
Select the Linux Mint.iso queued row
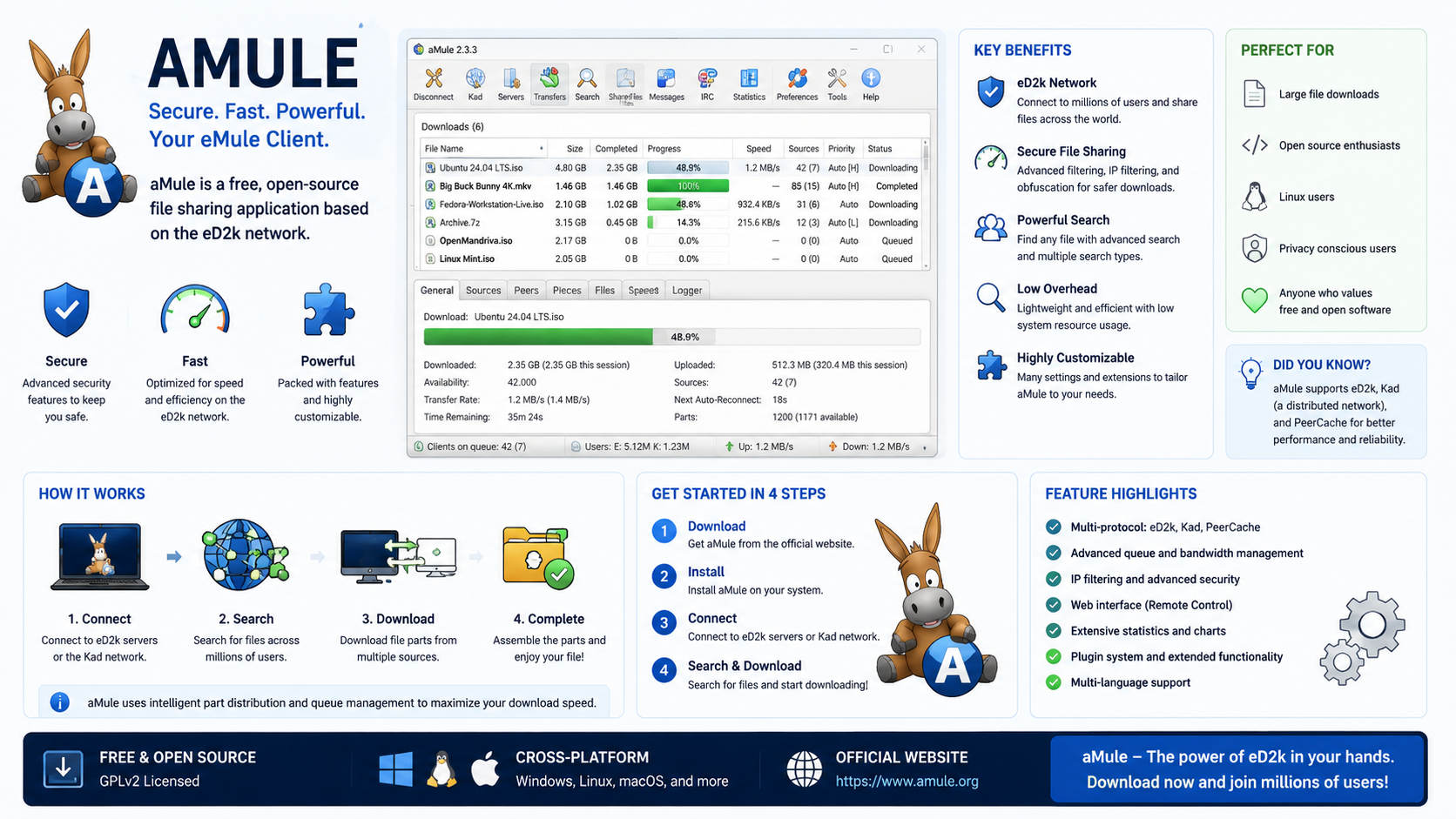pyautogui.click(x=671, y=259)
